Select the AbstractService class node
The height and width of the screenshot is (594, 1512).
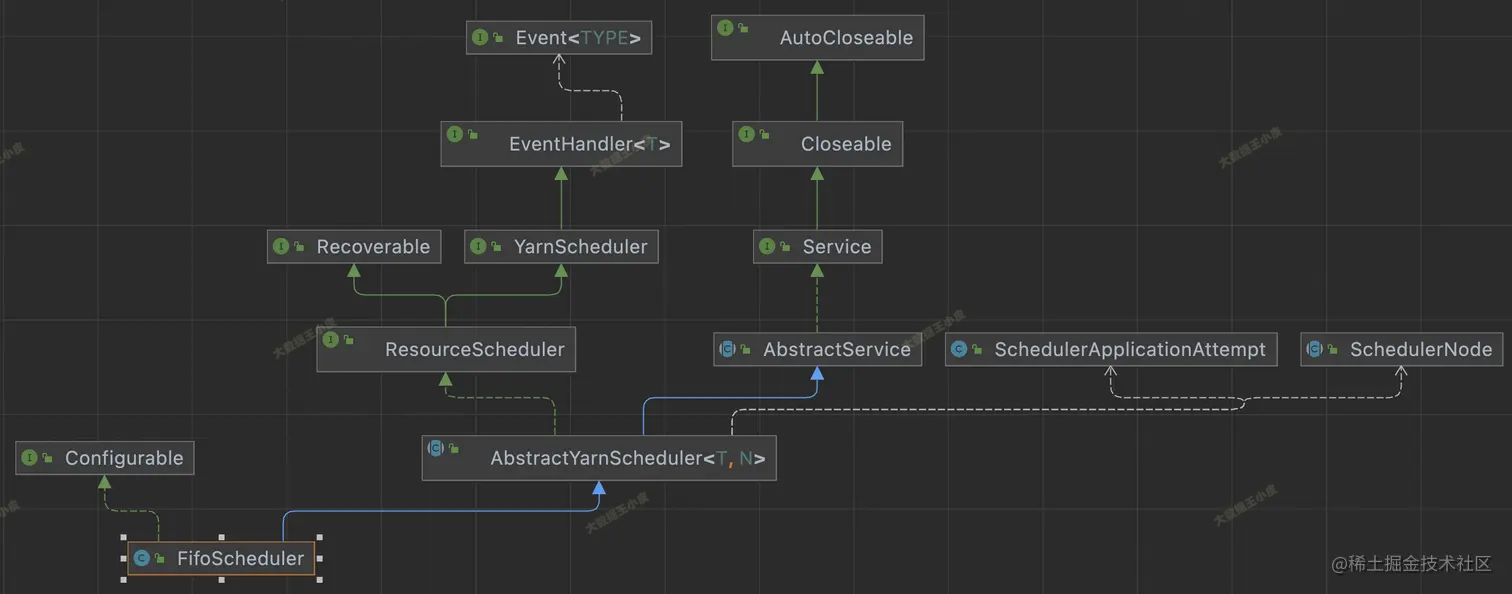click(x=817, y=349)
